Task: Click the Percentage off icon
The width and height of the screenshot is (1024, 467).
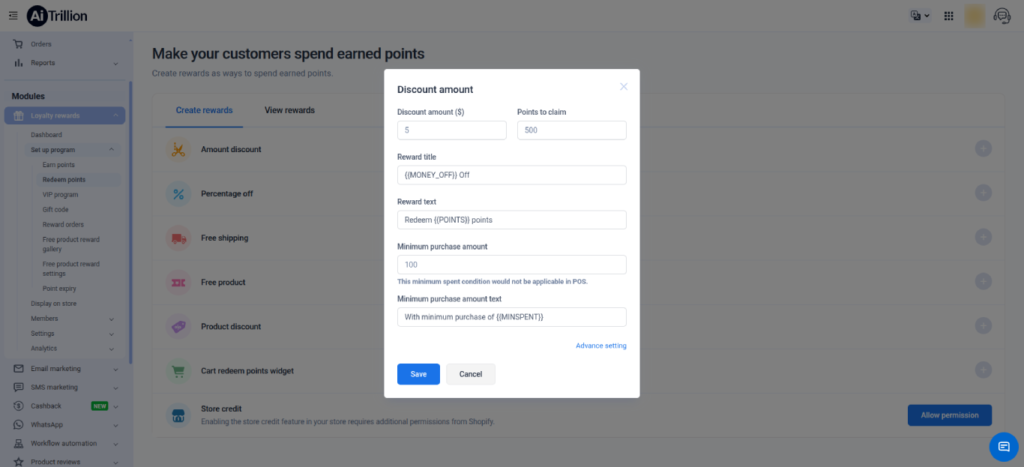Action: (178, 193)
